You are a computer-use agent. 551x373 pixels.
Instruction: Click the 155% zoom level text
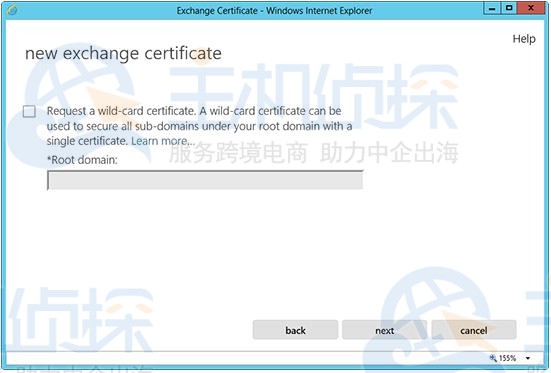tap(507, 358)
